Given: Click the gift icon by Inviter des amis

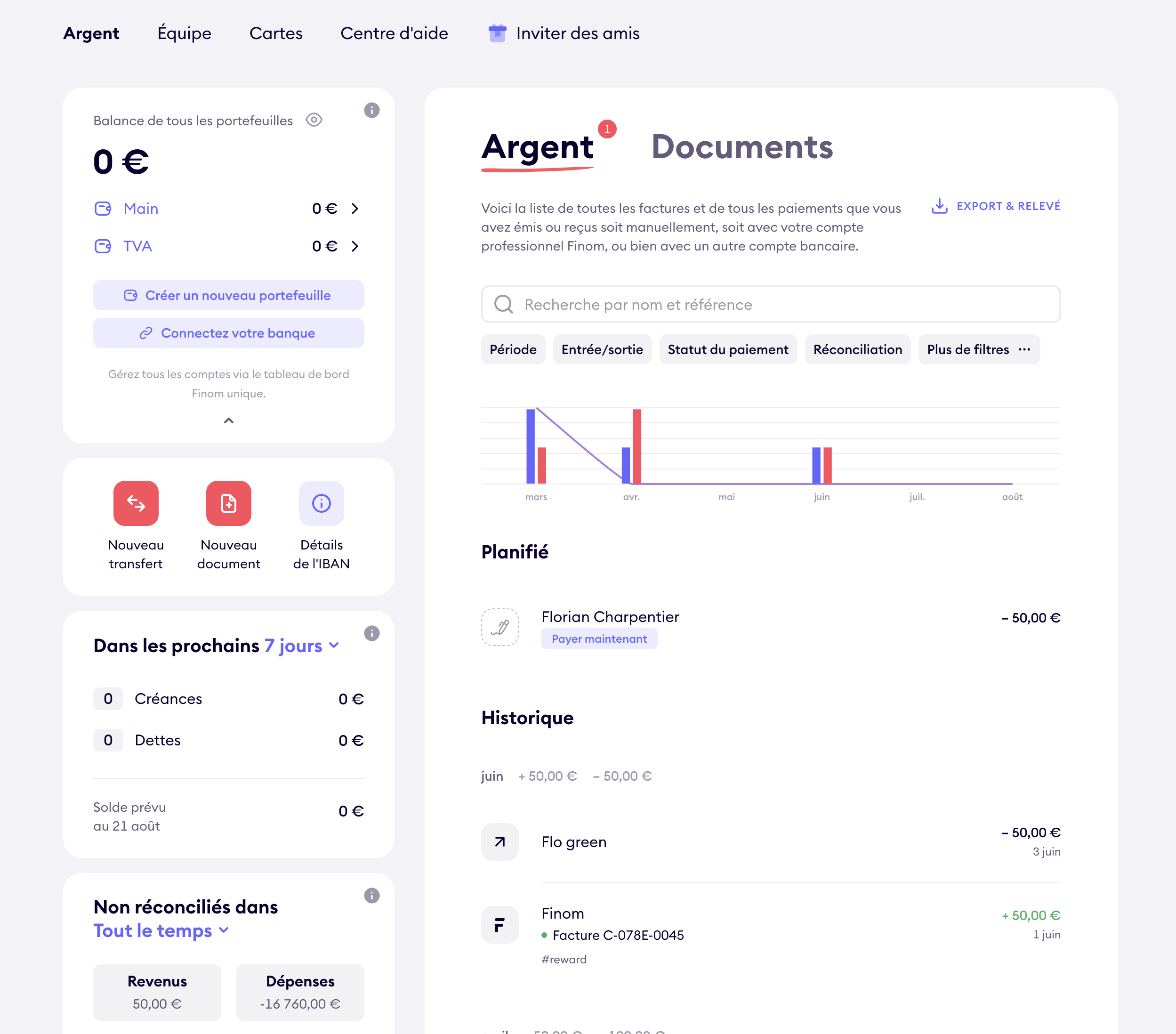Looking at the screenshot, I should pyautogui.click(x=497, y=33).
